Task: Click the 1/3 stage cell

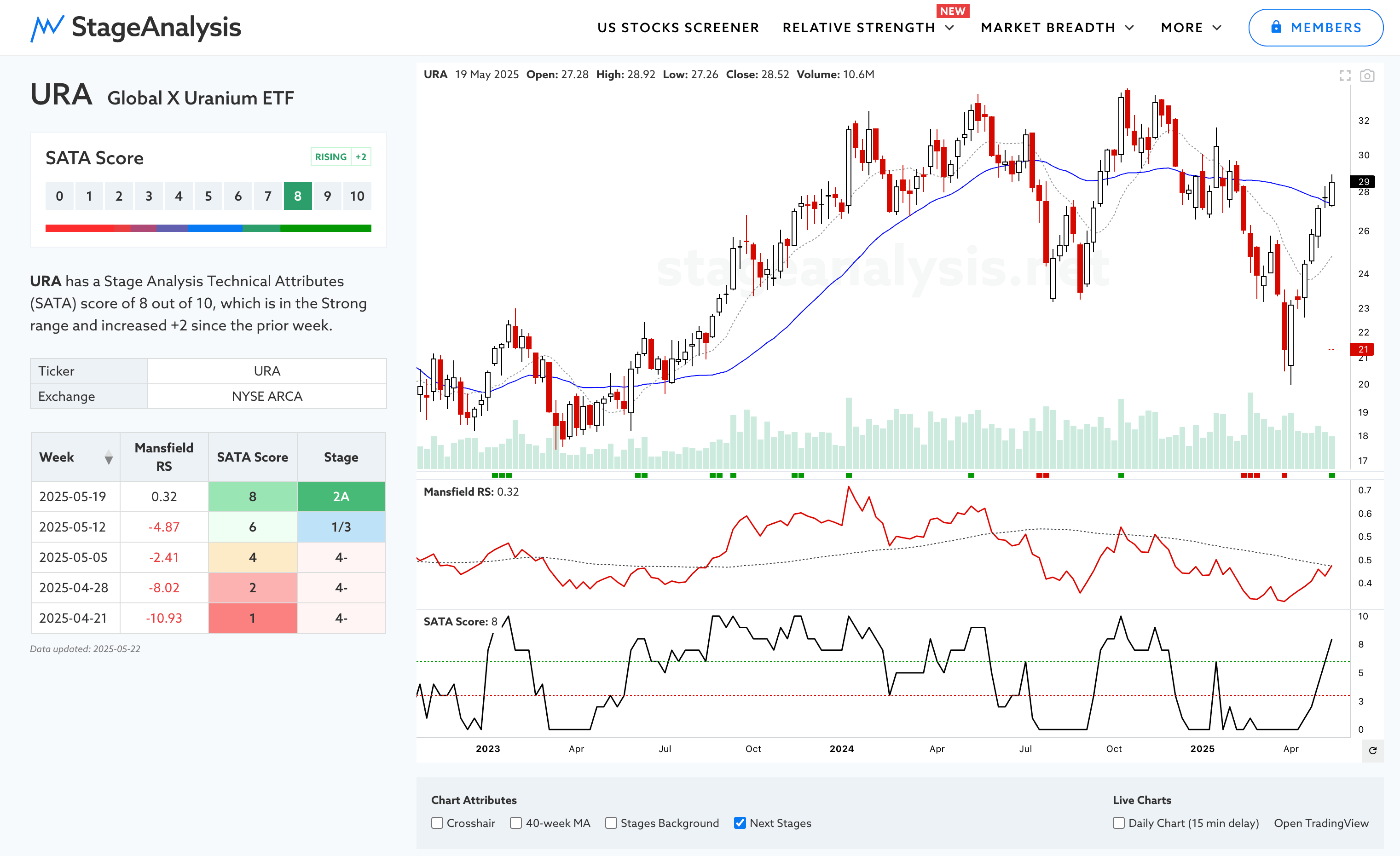Action: point(341,527)
